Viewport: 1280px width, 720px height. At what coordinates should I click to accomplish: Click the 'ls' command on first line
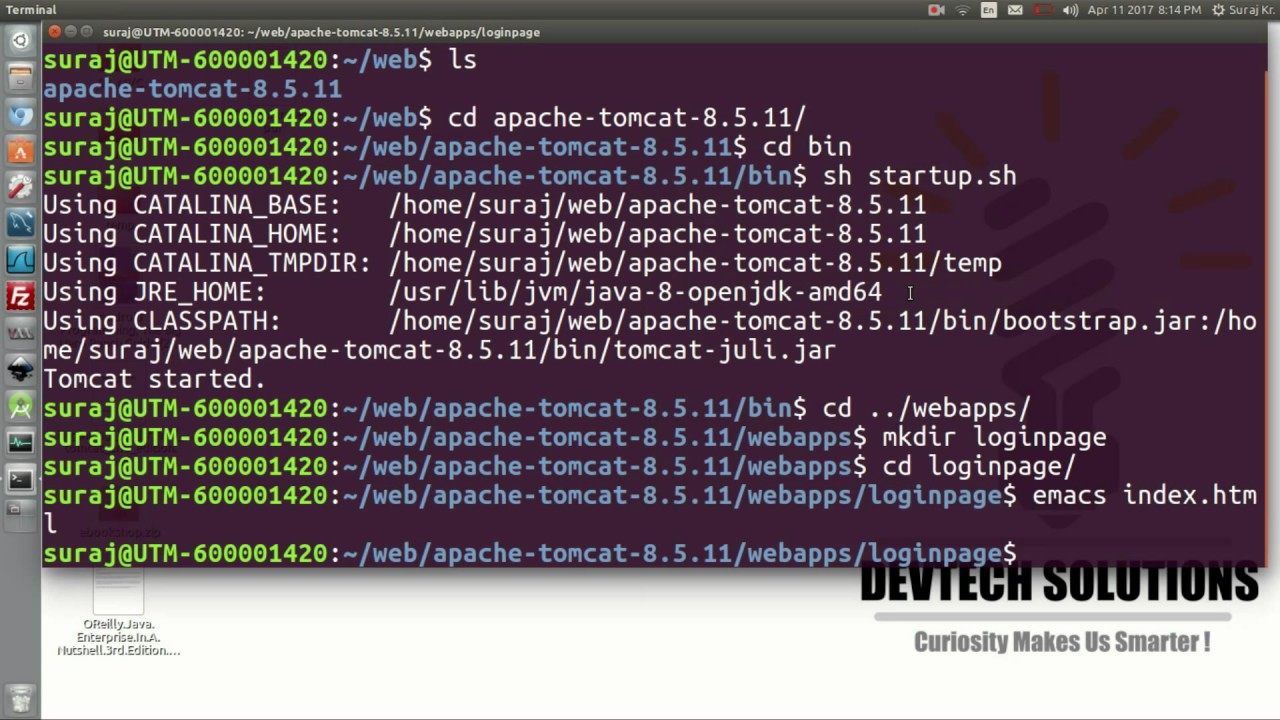(462, 60)
